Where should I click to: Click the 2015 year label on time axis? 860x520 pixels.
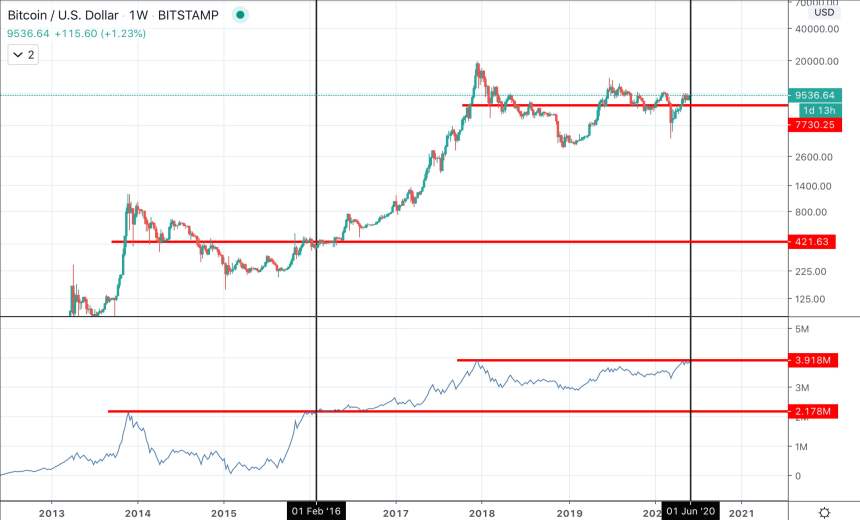pyautogui.click(x=224, y=513)
